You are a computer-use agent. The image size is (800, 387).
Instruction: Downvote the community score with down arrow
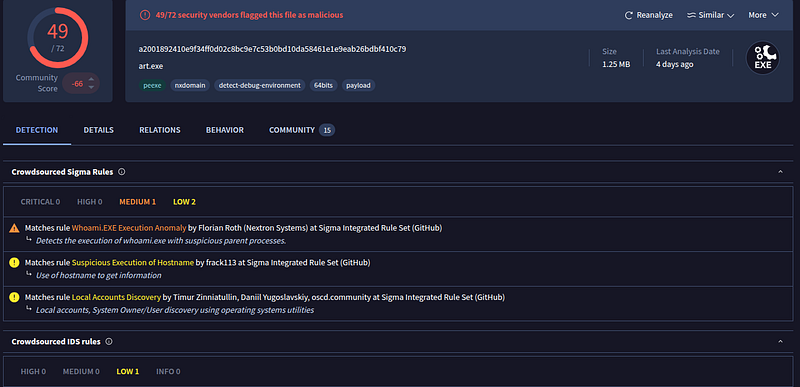pos(91,87)
